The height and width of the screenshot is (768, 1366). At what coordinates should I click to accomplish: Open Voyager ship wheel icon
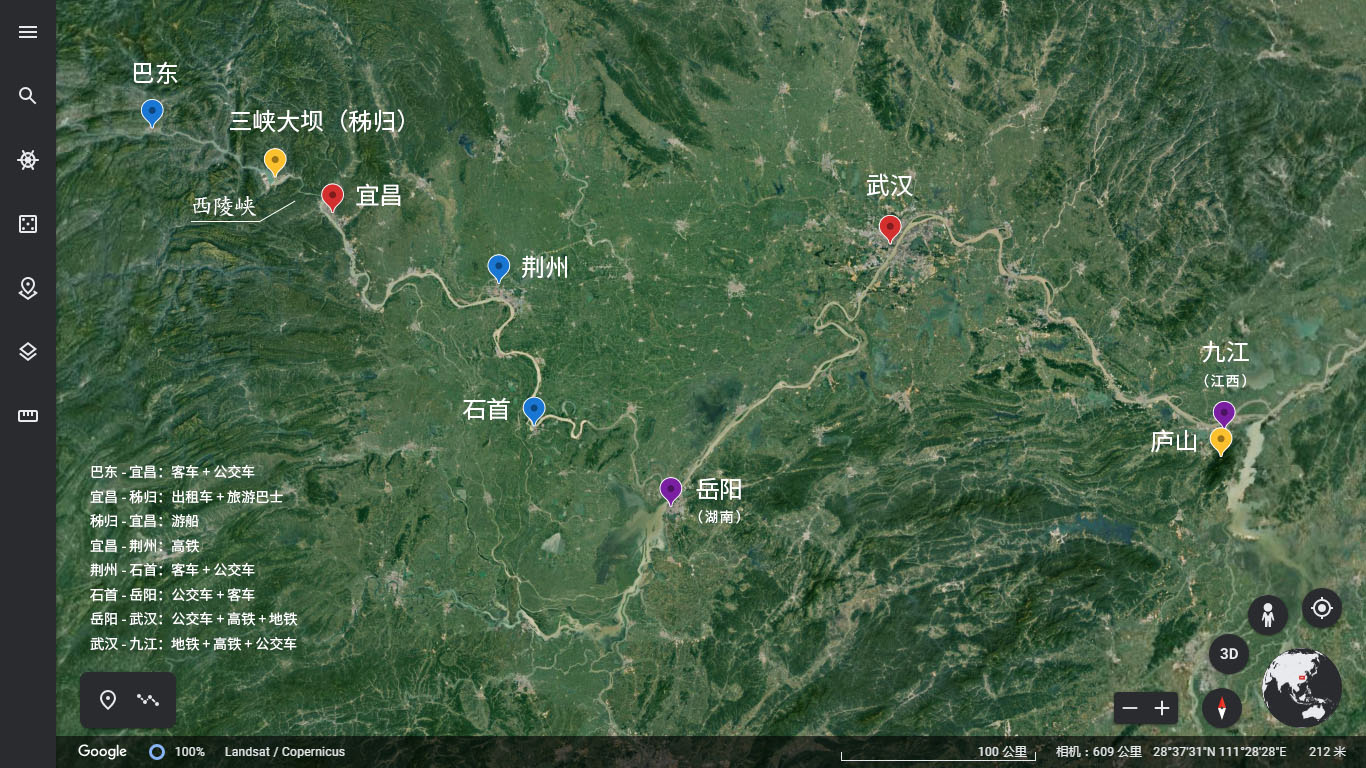point(28,160)
